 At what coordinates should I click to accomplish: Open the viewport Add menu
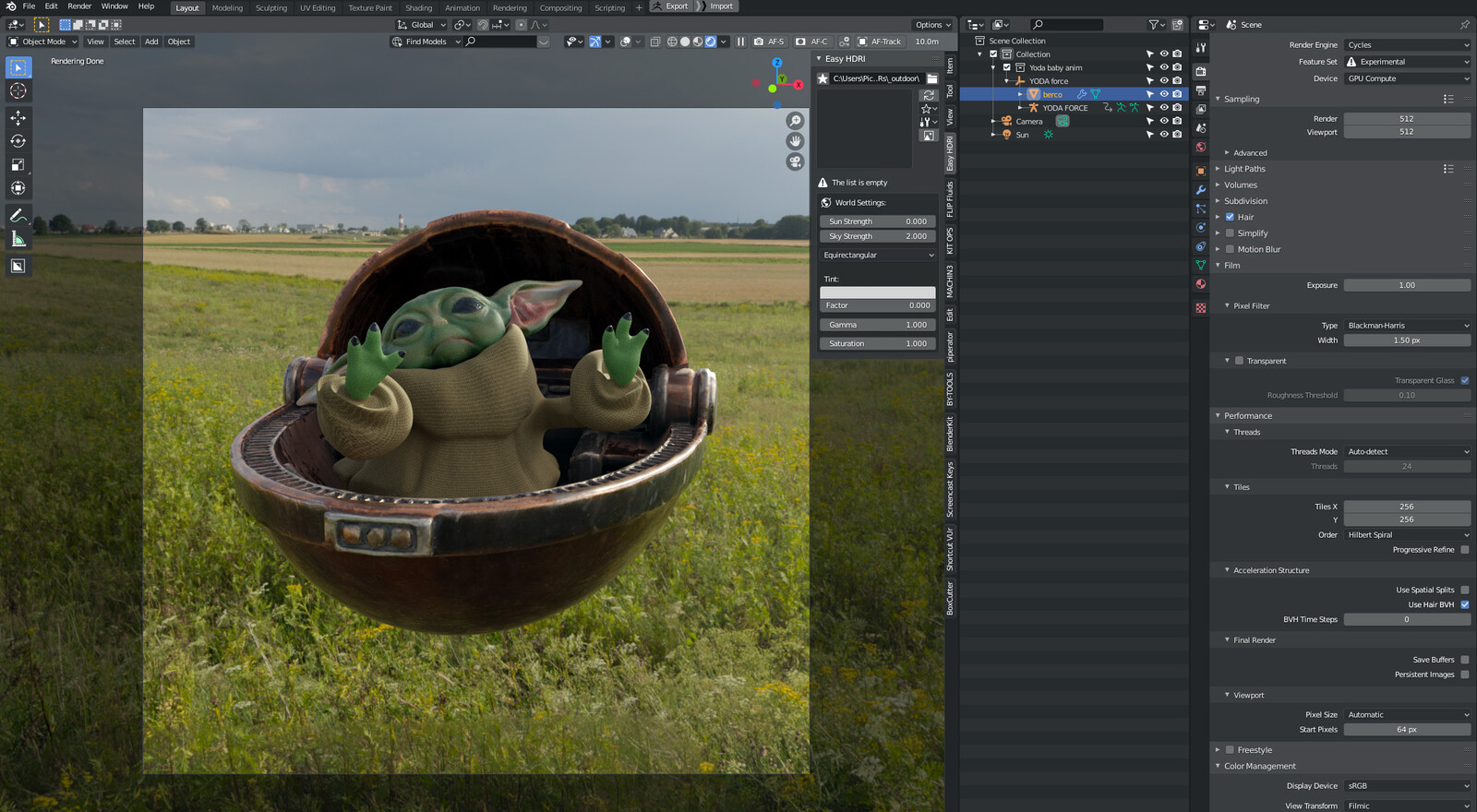pos(151,42)
